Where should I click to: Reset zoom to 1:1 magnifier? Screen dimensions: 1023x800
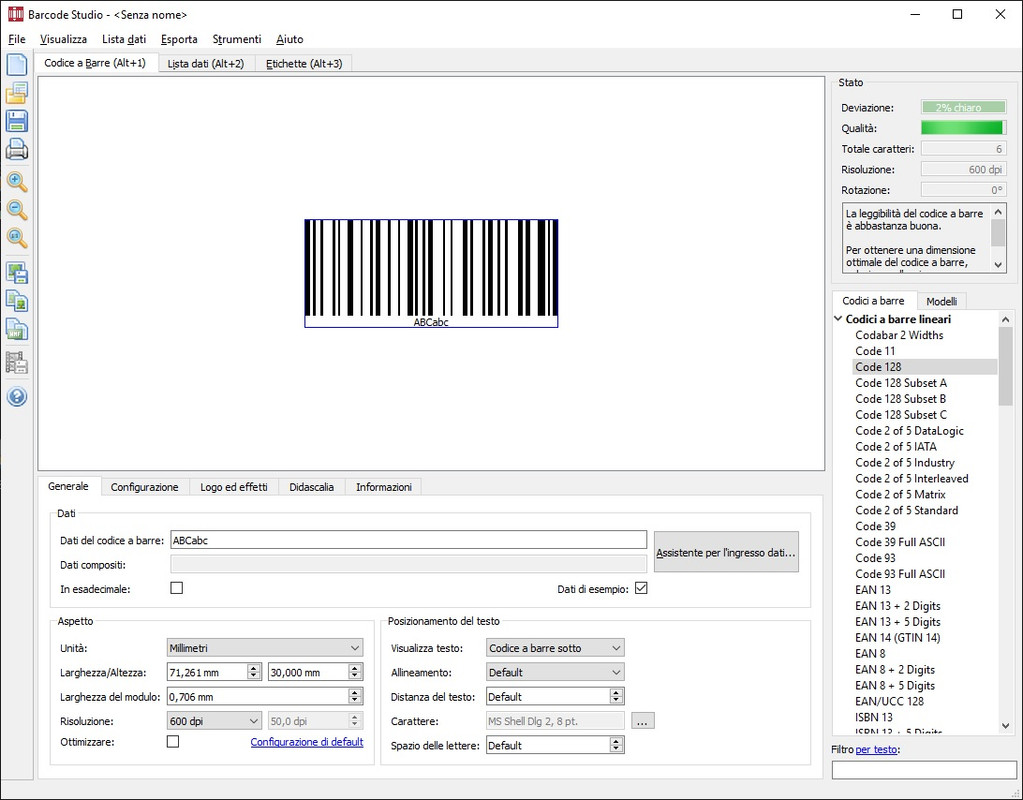pos(16,238)
